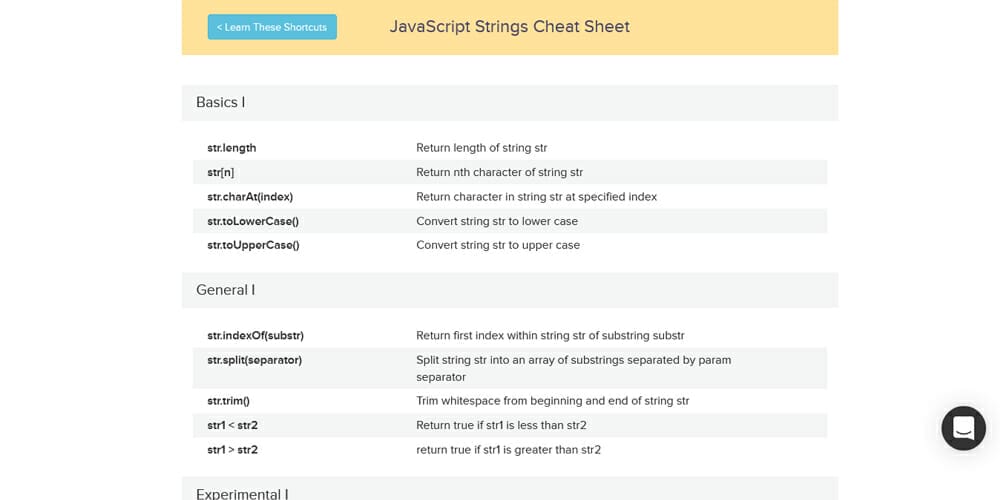Click the General I section header

point(510,290)
